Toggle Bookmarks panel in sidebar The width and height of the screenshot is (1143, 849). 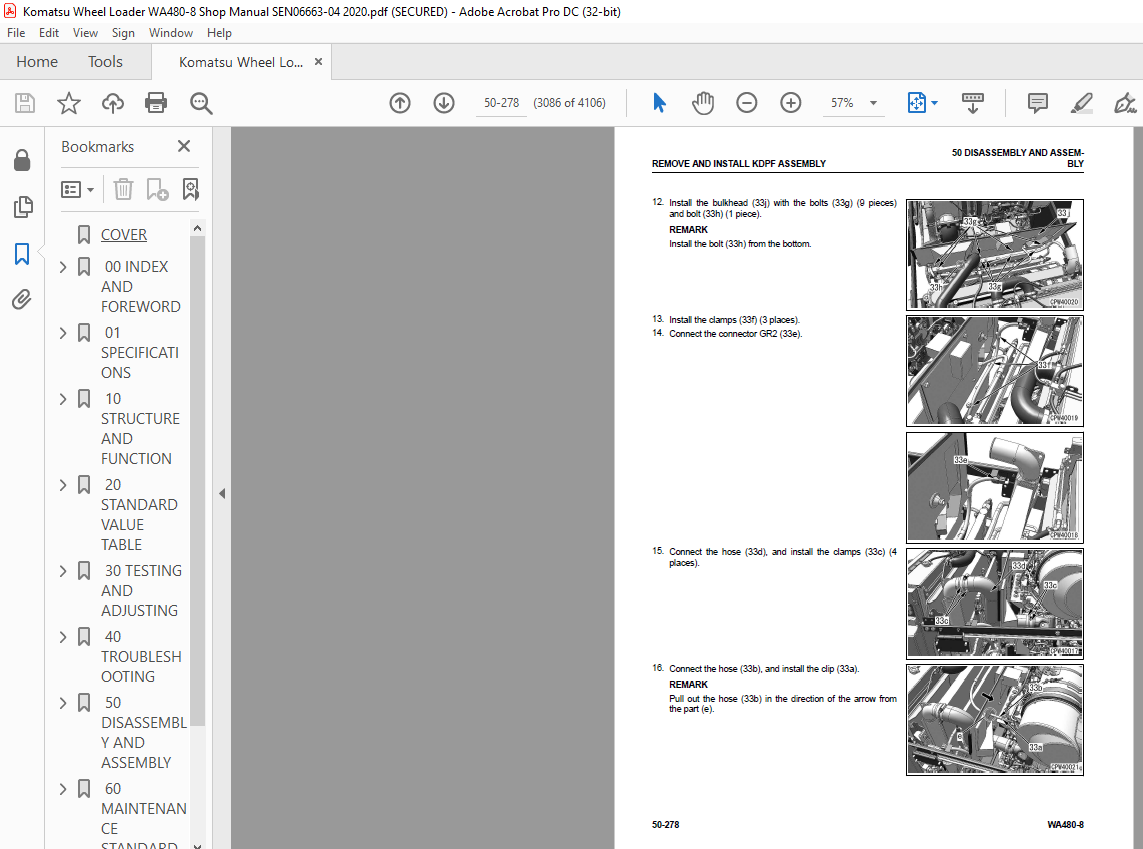(x=22, y=254)
